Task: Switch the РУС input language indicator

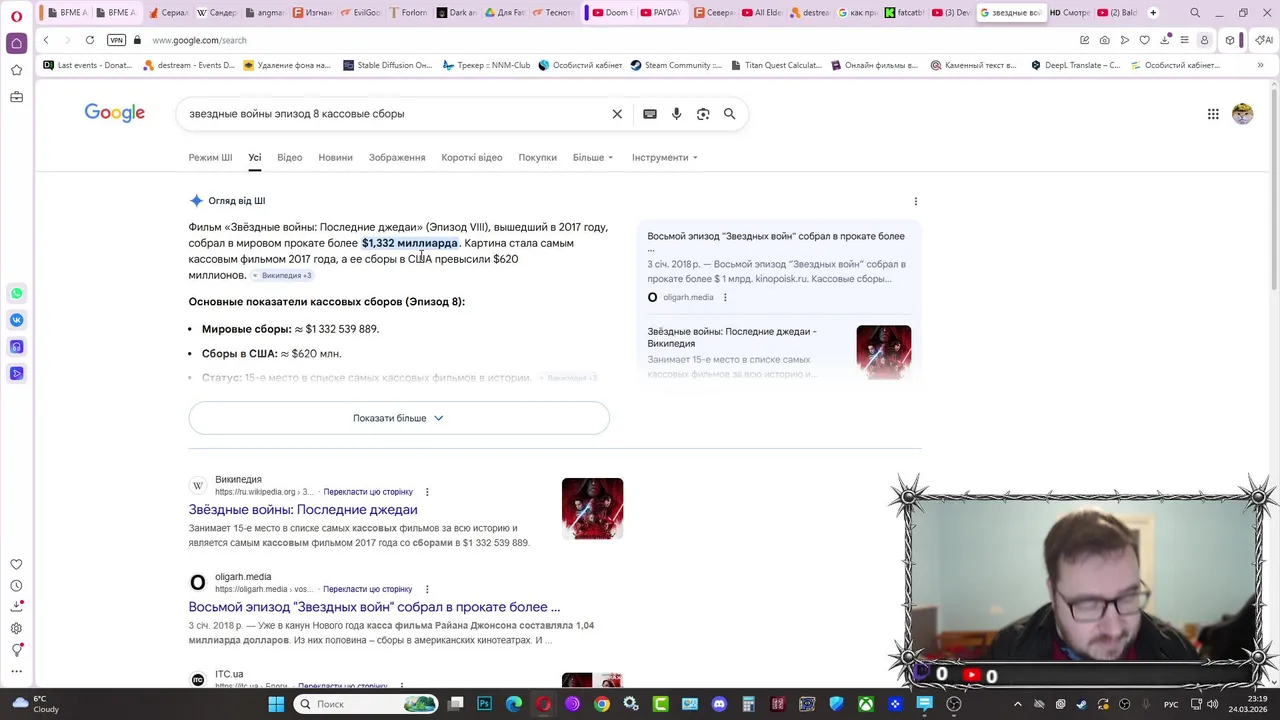Action: coord(1170,704)
